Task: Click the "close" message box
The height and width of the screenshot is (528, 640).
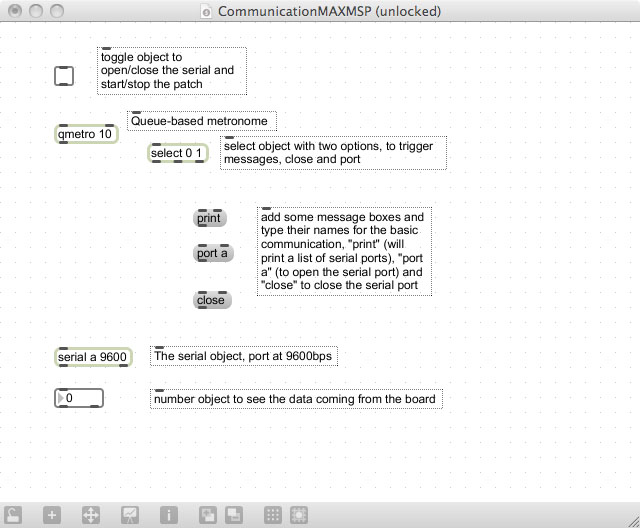Action: click(x=211, y=300)
